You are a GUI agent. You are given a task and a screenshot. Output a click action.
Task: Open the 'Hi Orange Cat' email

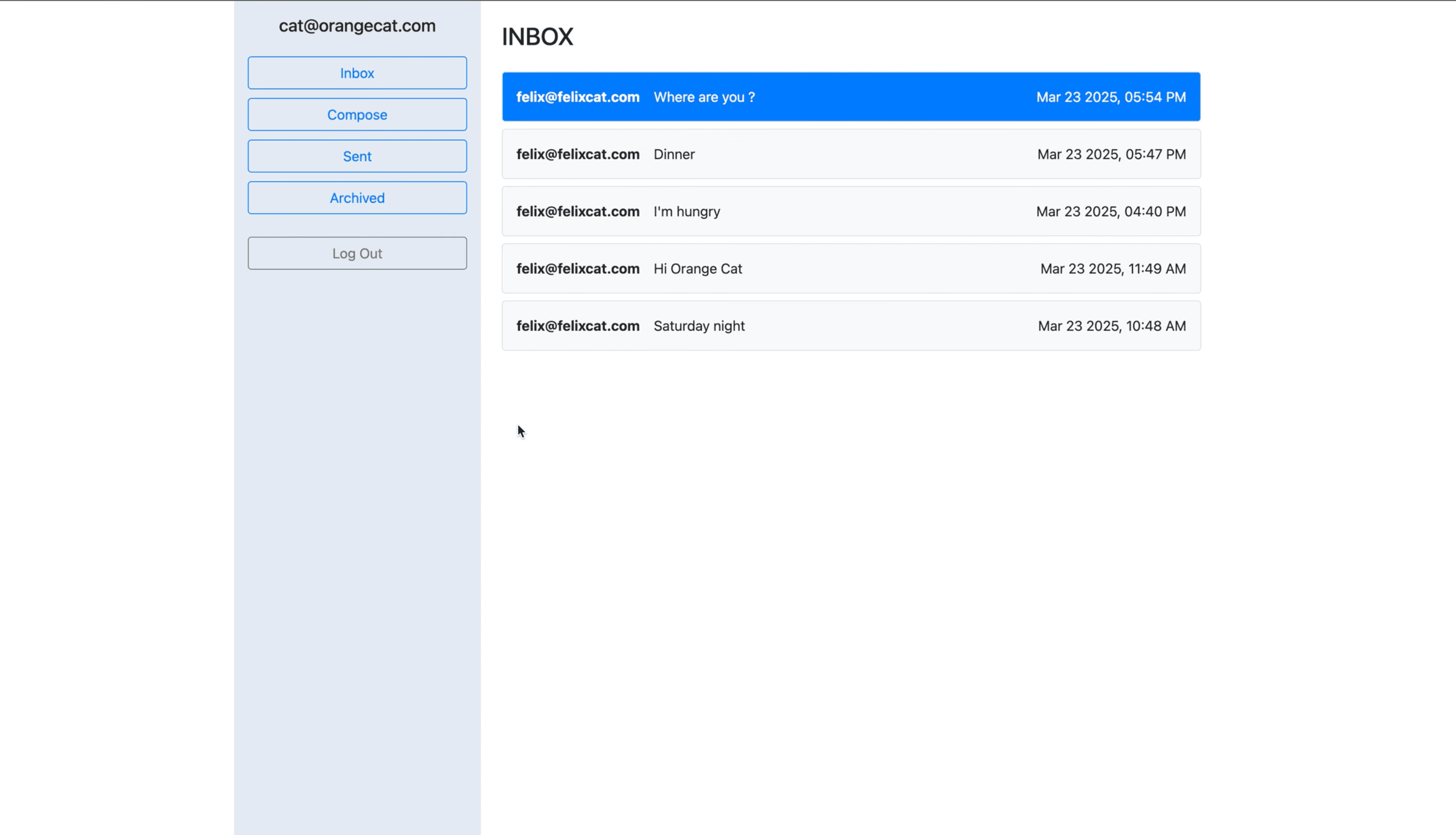(698, 269)
